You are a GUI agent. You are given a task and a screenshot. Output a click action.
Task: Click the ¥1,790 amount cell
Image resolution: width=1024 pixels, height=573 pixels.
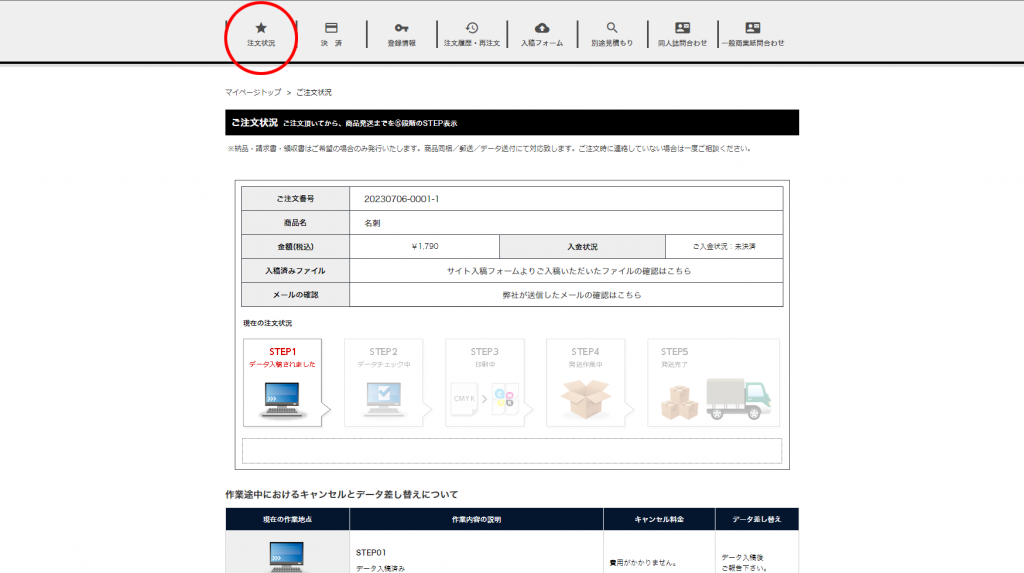[425, 246]
